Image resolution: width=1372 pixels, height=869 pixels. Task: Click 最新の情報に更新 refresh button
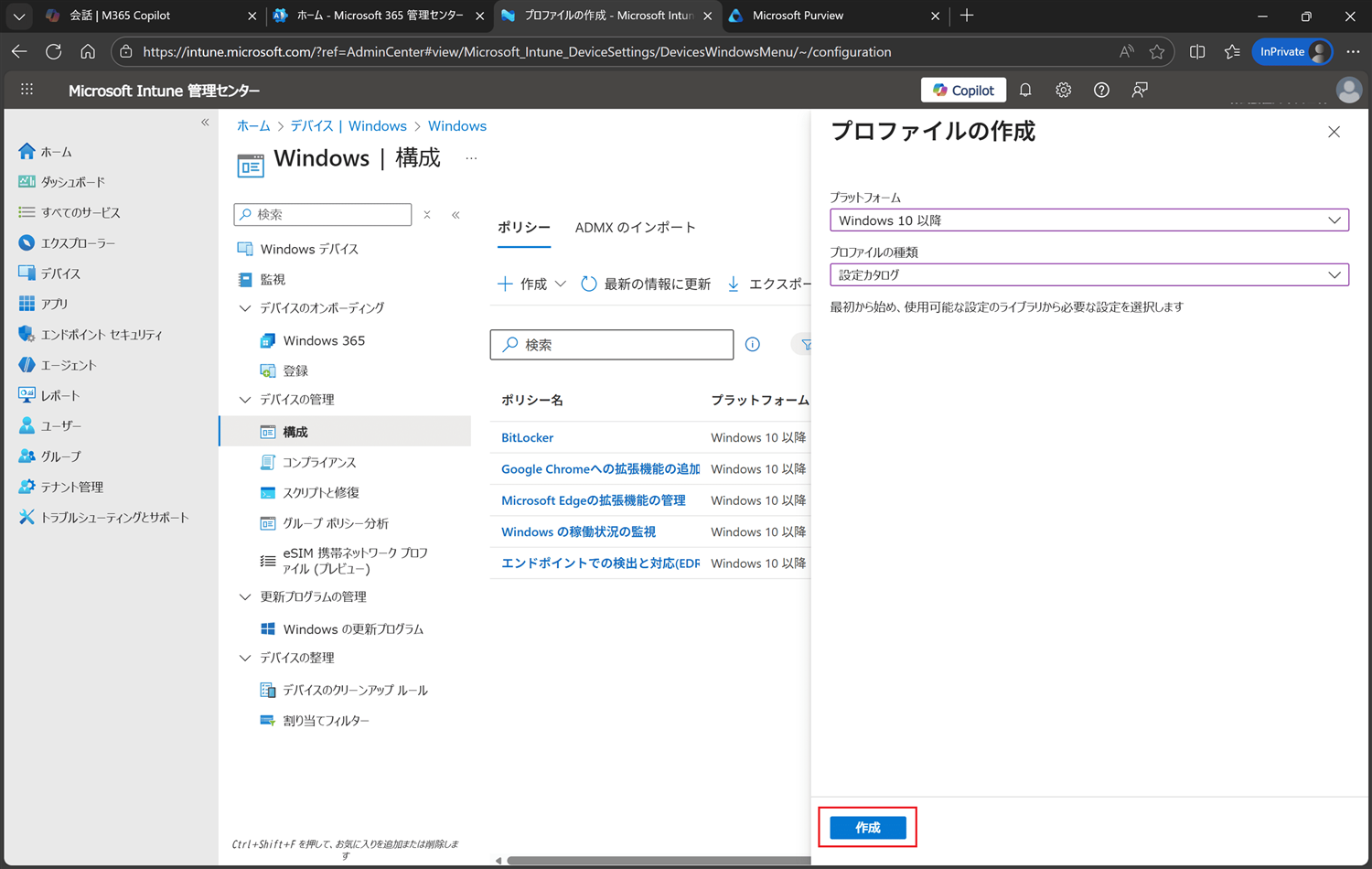tap(646, 284)
